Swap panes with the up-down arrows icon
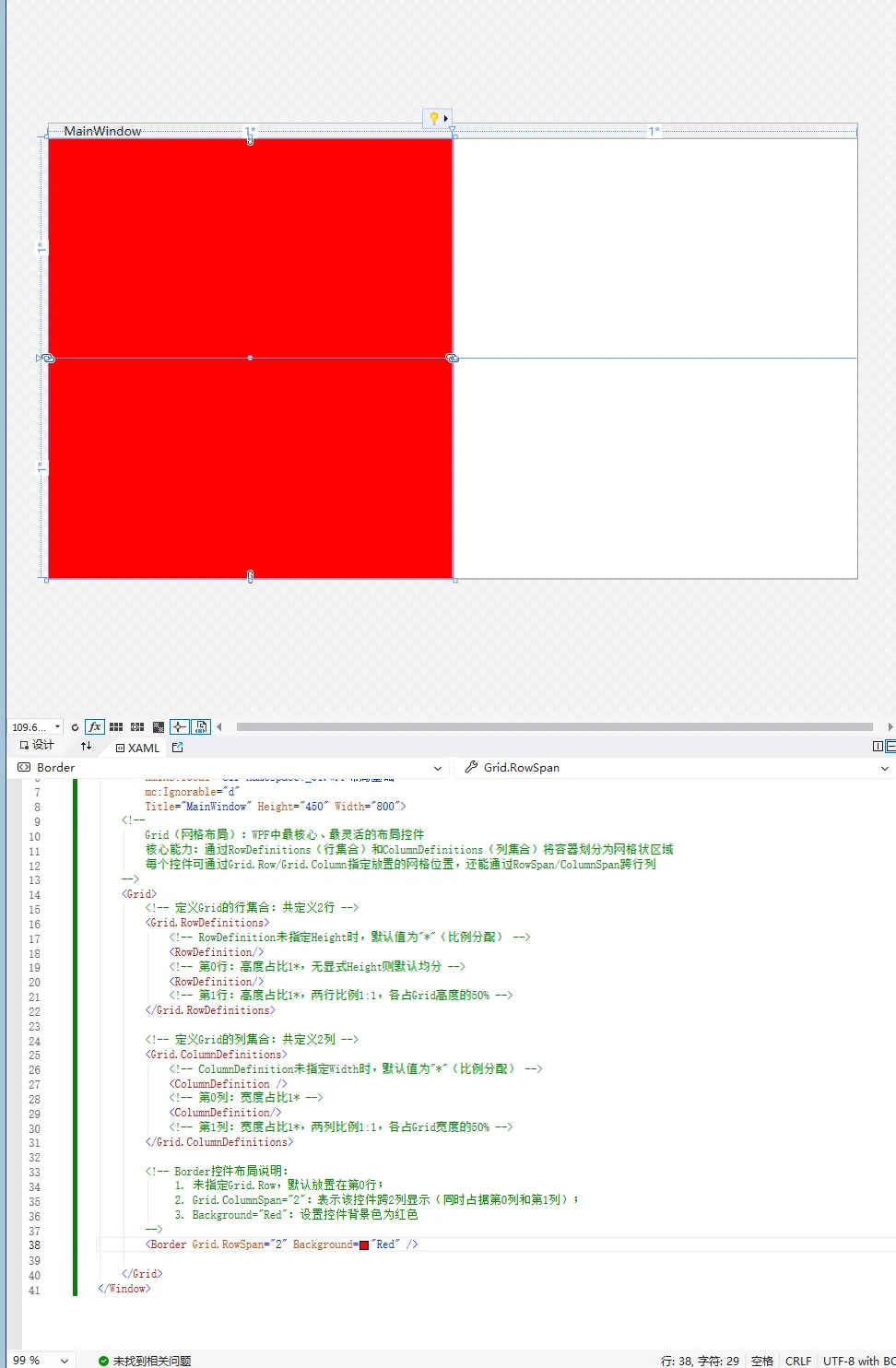896x1368 pixels. pos(86,746)
